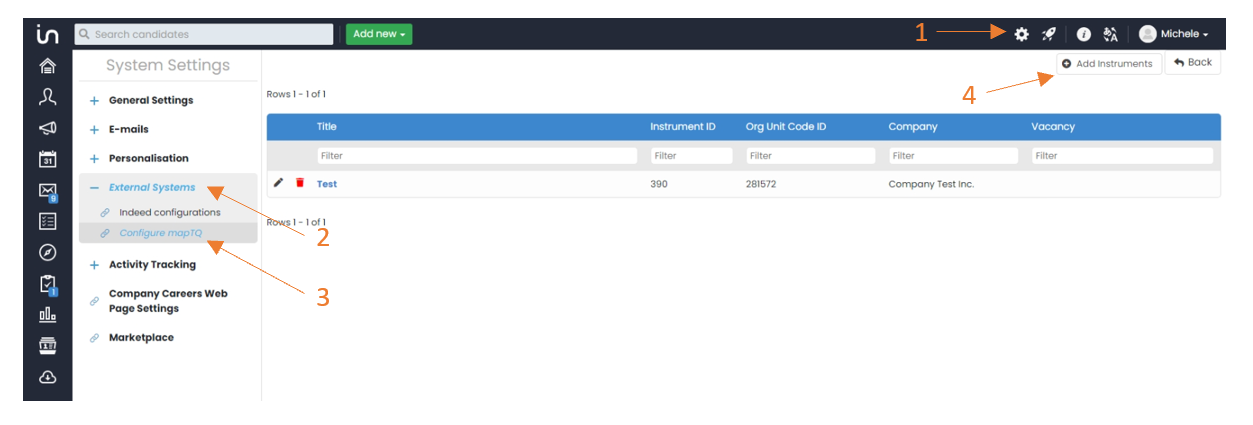Expand the General Settings section
This screenshot has width=1253, height=425.
pyautogui.click(x=150, y=100)
